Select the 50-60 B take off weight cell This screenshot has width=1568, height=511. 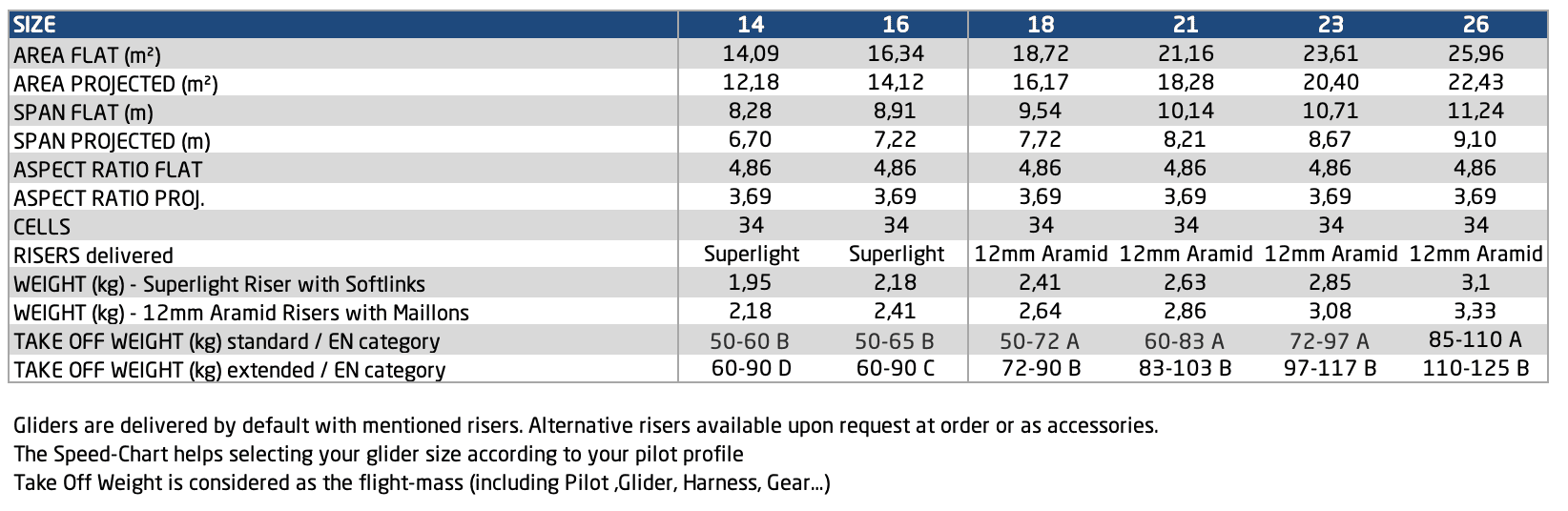(751, 340)
